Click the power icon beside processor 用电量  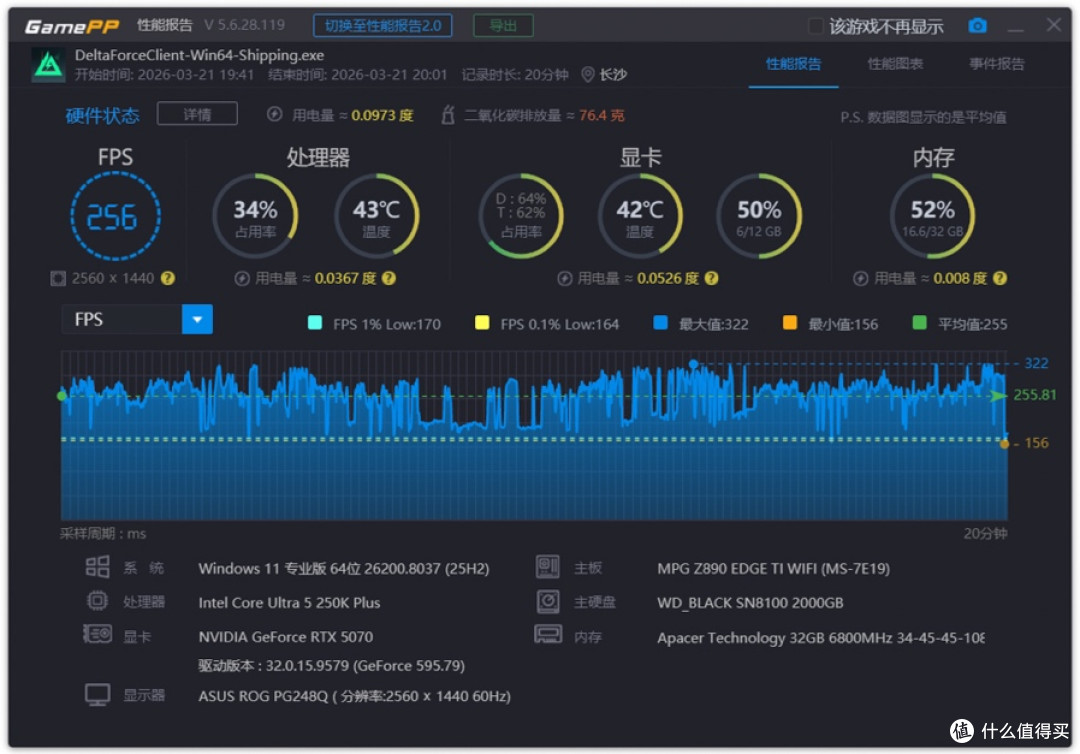(242, 278)
